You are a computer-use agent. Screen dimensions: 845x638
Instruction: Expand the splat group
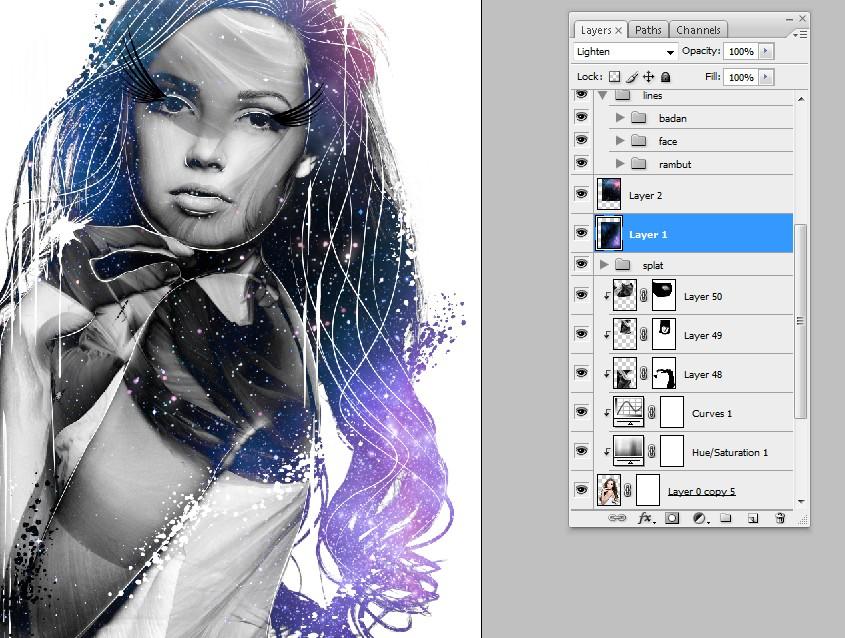click(x=604, y=264)
